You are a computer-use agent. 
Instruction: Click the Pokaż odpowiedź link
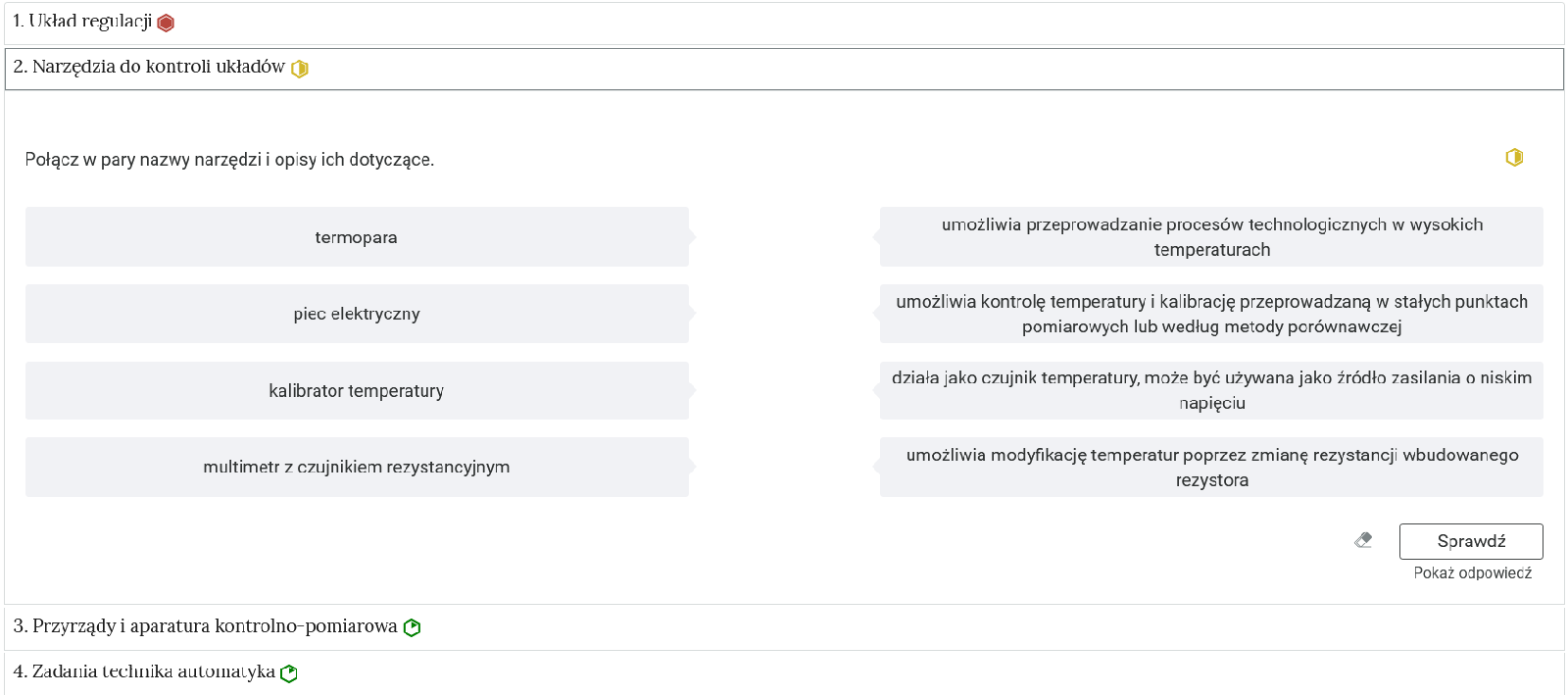click(x=1472, y=573)
